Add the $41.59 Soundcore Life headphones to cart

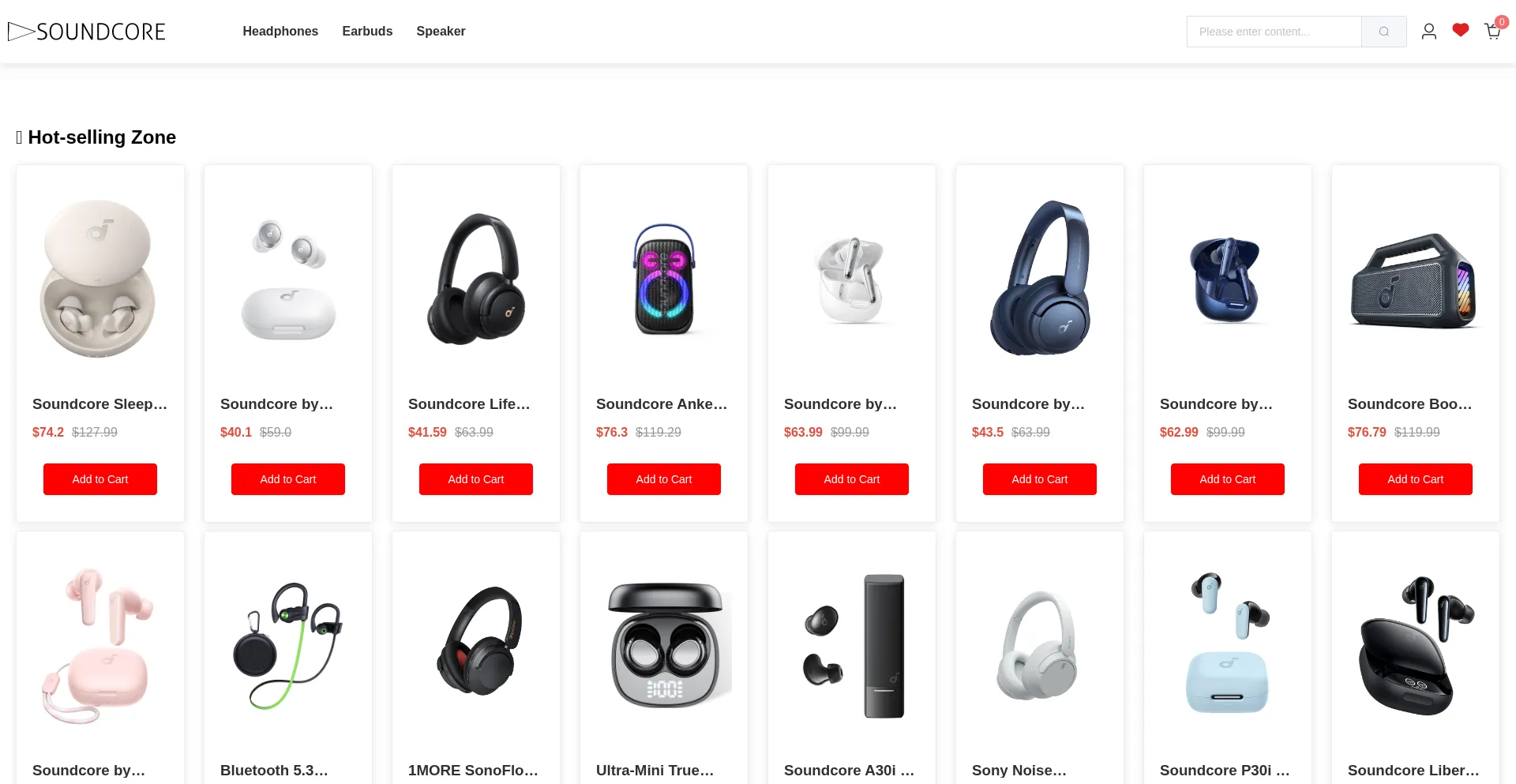(476, 479)
